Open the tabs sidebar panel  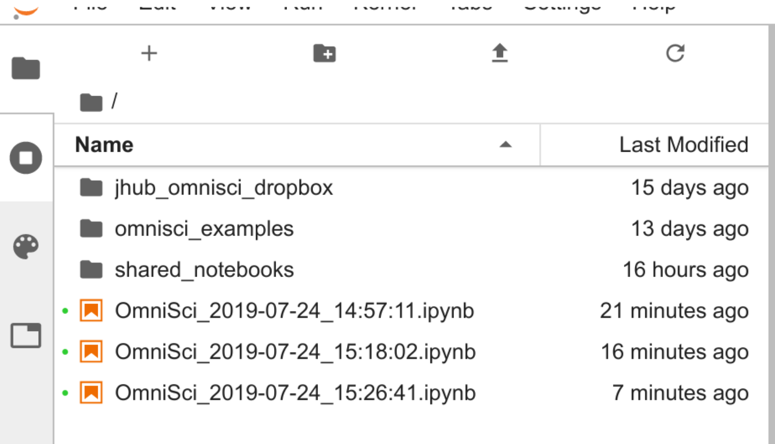(26, 336)
